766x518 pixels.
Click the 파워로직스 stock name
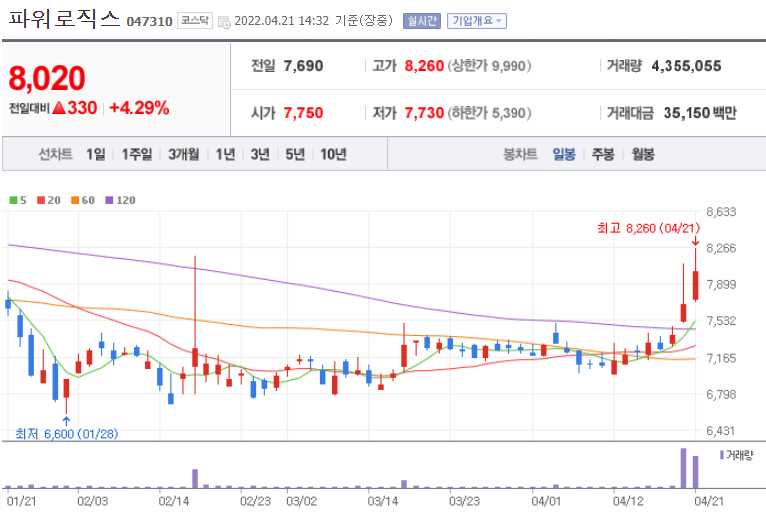(64, 19)
